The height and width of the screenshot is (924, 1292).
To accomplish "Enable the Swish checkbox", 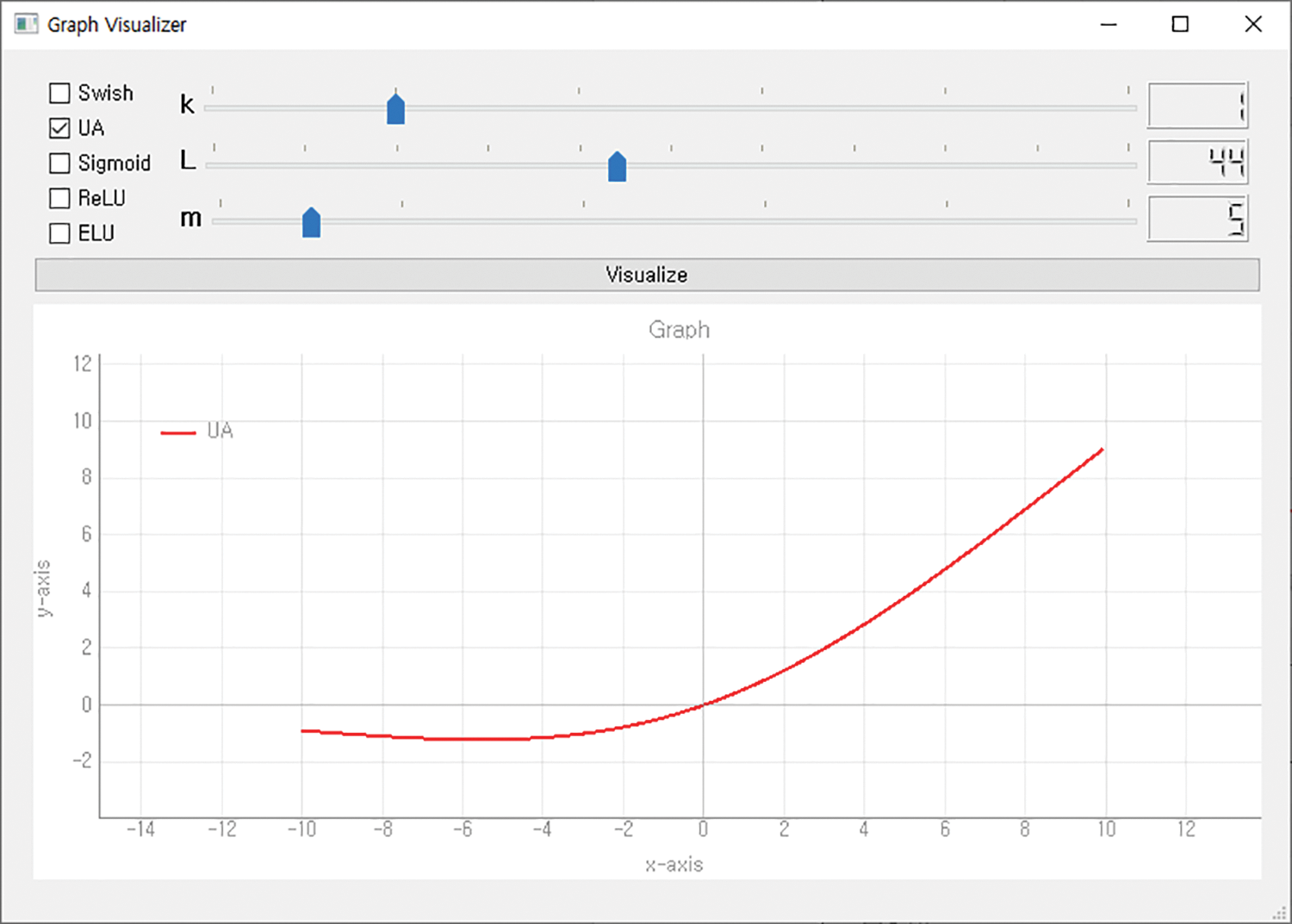I will (59, 93).
